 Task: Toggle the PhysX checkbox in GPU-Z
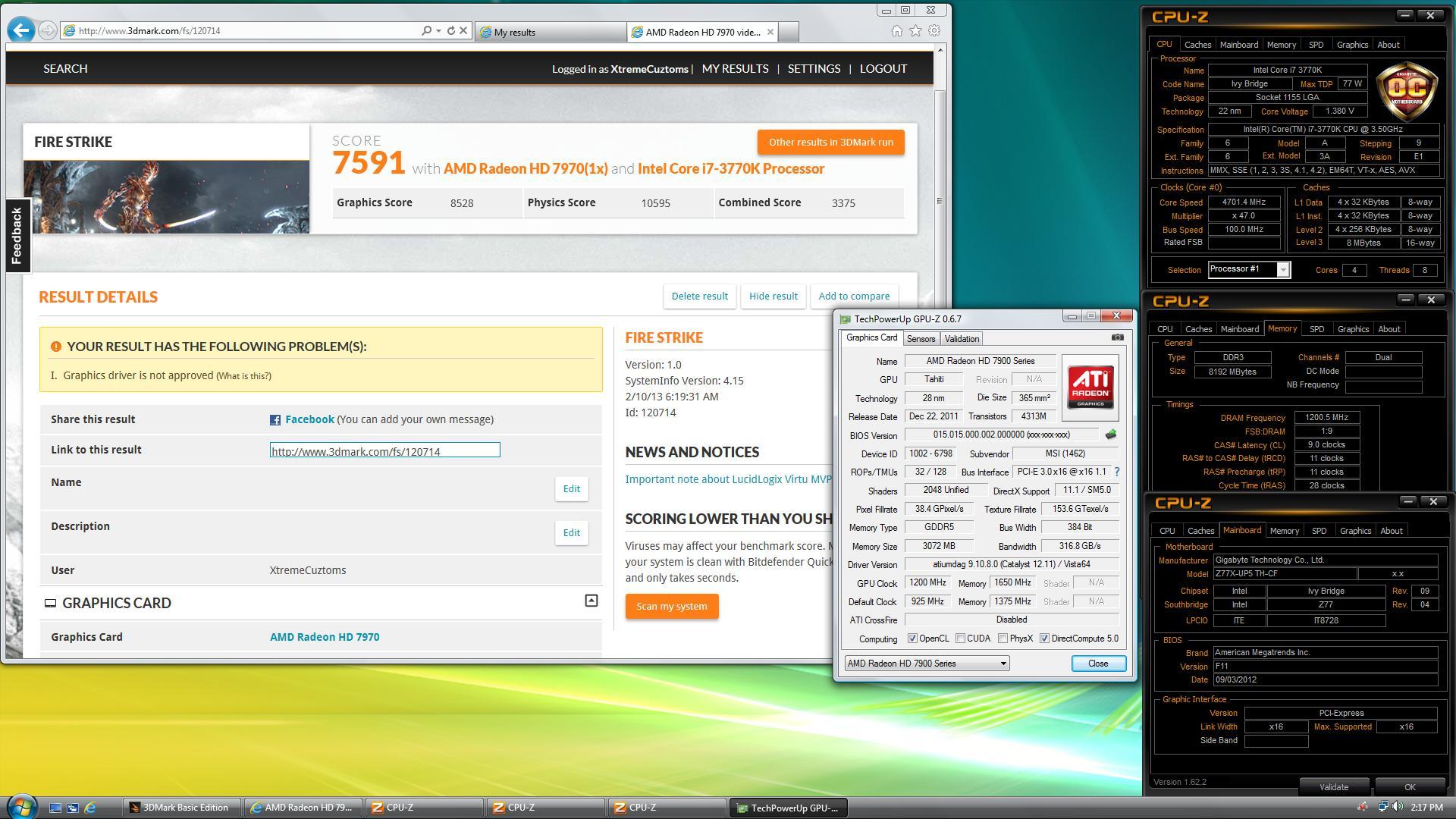pyautogui.click(x=1003, y=639)
